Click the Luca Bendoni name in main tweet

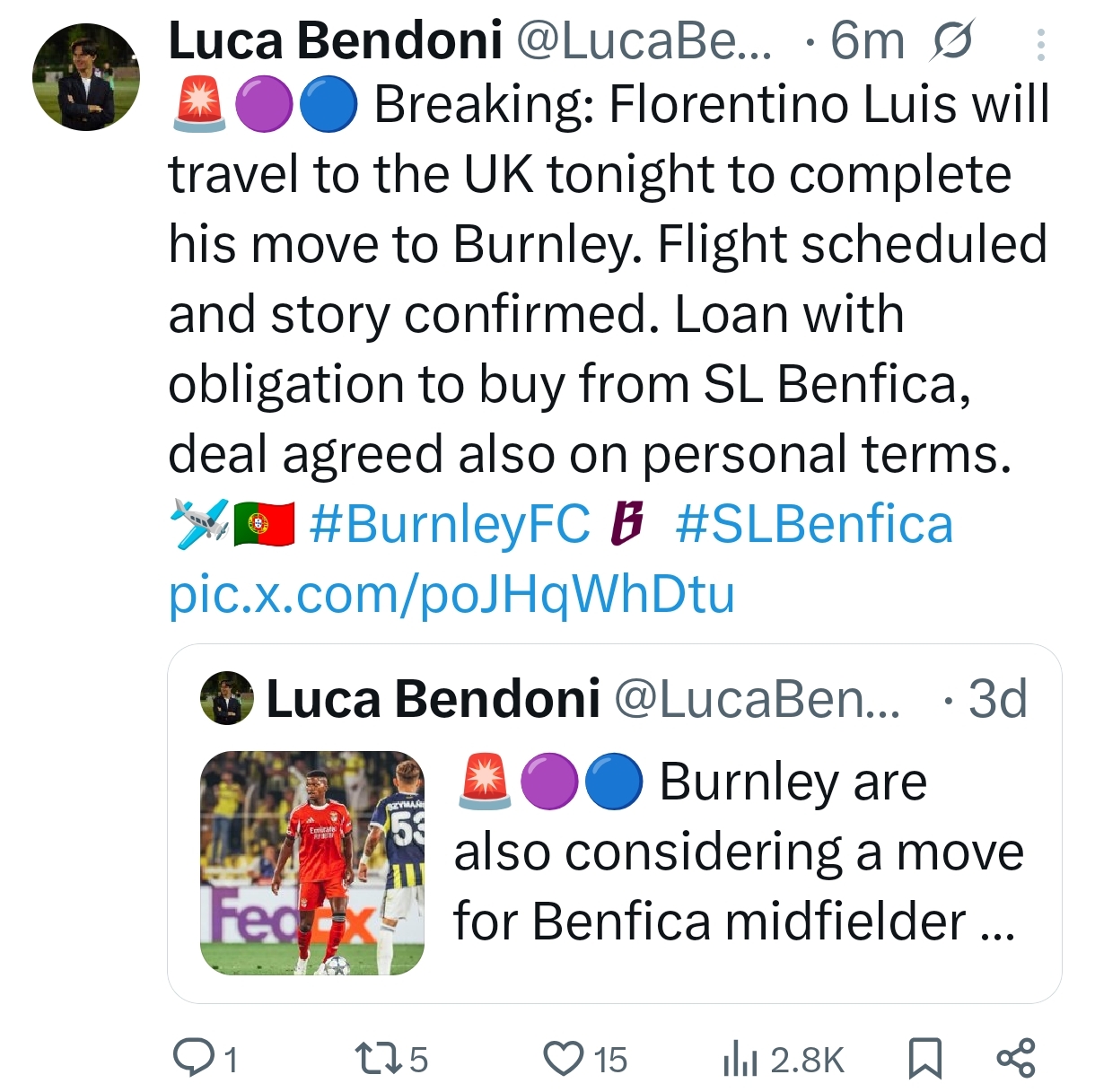335,41
